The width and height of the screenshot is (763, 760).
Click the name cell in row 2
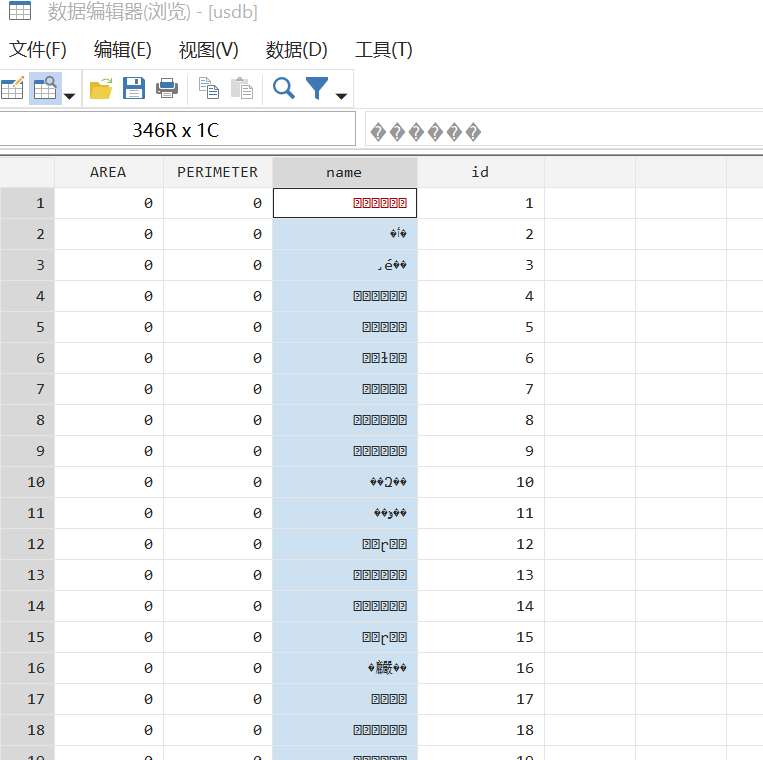345,234
